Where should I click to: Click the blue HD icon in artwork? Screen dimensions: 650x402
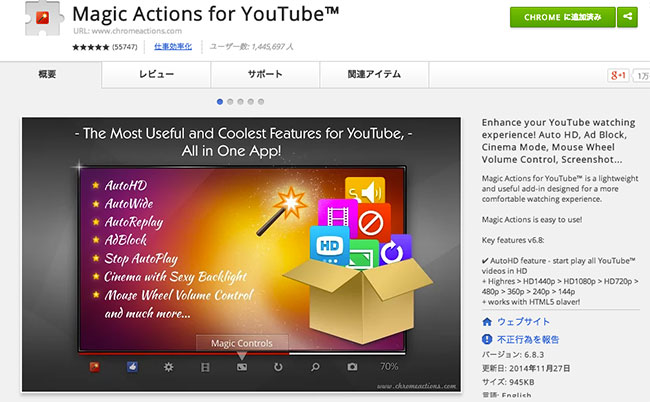pos(330,245)
